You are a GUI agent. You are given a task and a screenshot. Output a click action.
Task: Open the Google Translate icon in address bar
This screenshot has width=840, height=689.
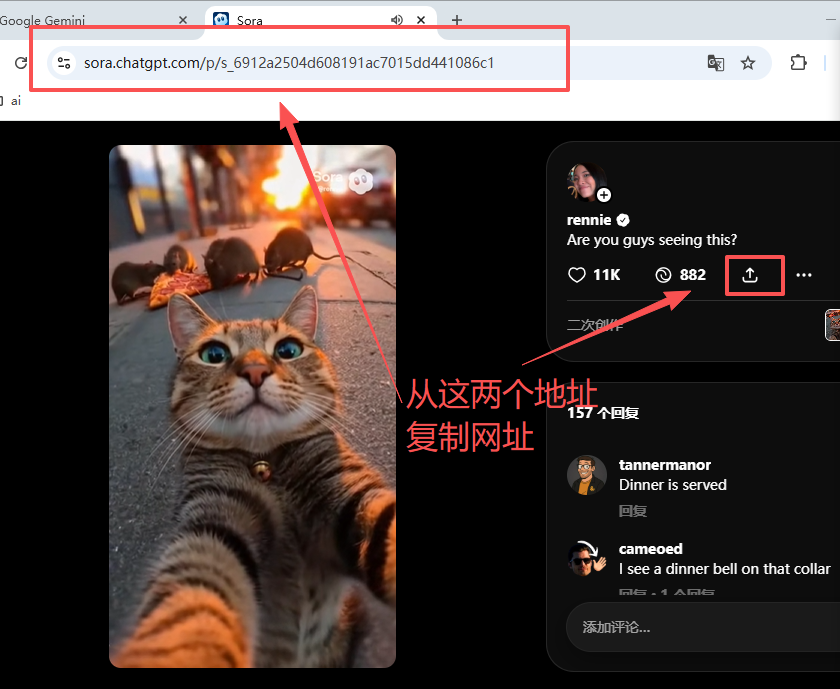715,63
